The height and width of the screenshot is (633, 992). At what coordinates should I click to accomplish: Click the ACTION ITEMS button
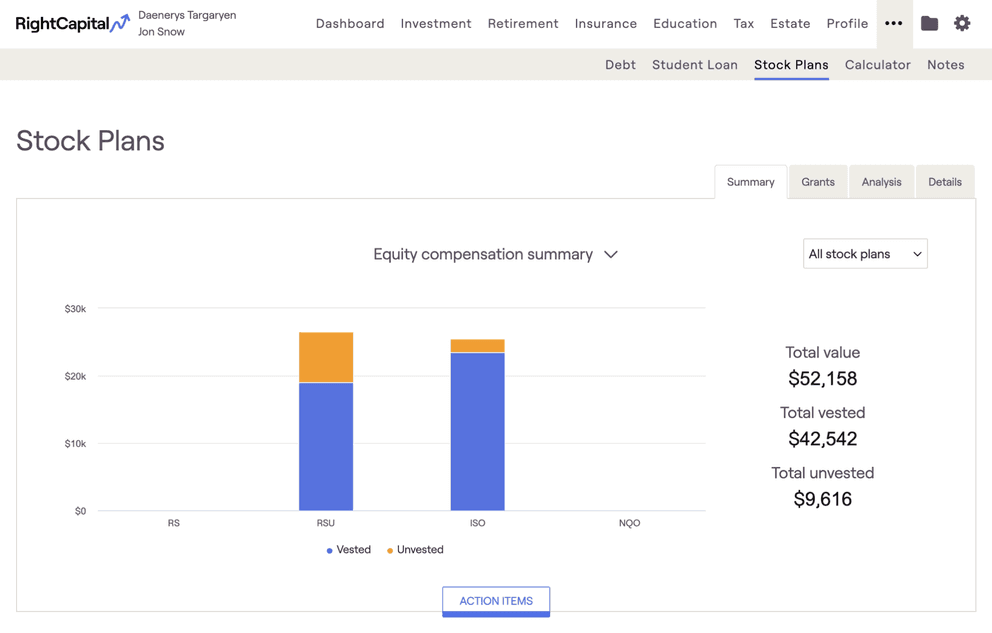496,601
